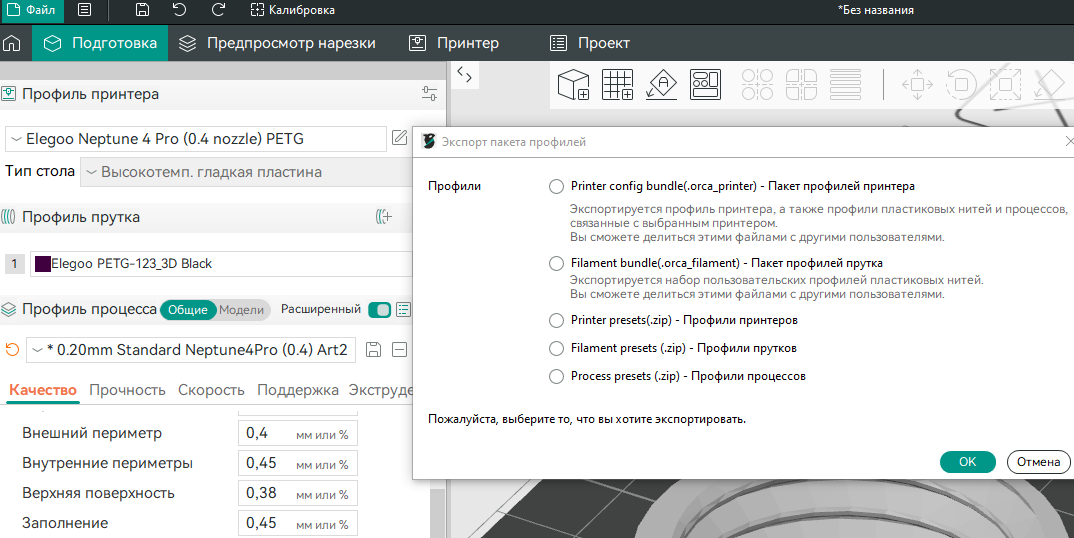Image resolution: width=1074 pixels, height=538 pixels.
Task: Open the Проект tab
Action: (x=589, y=43)
